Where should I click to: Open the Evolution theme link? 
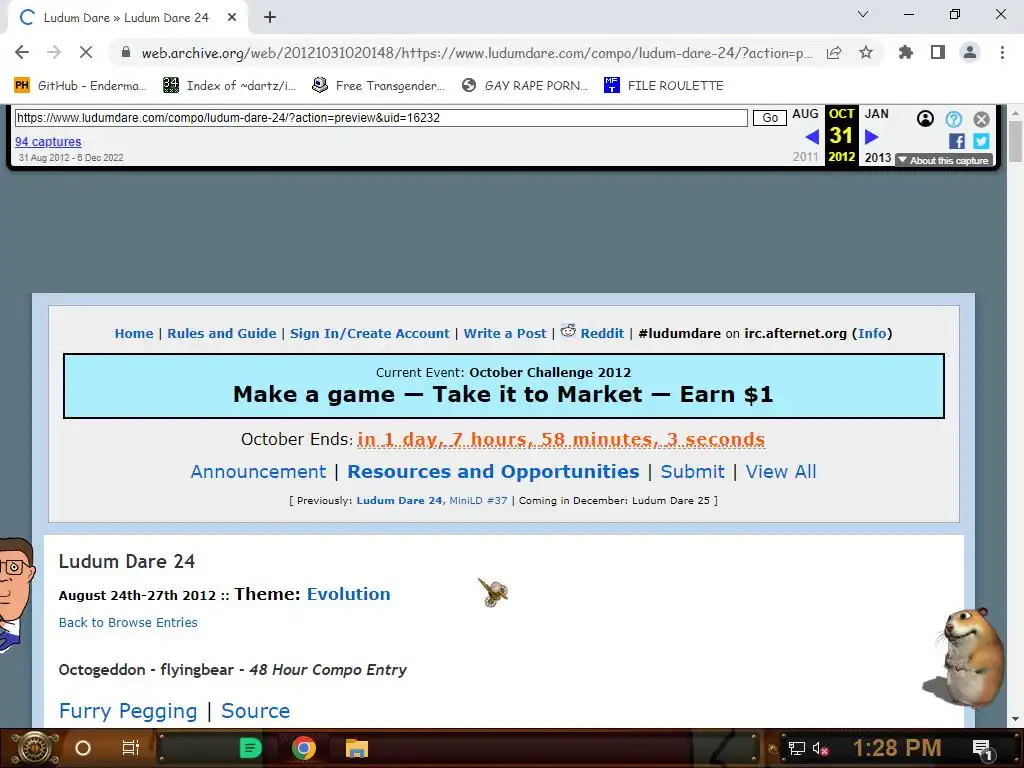(x=349, y=594)
